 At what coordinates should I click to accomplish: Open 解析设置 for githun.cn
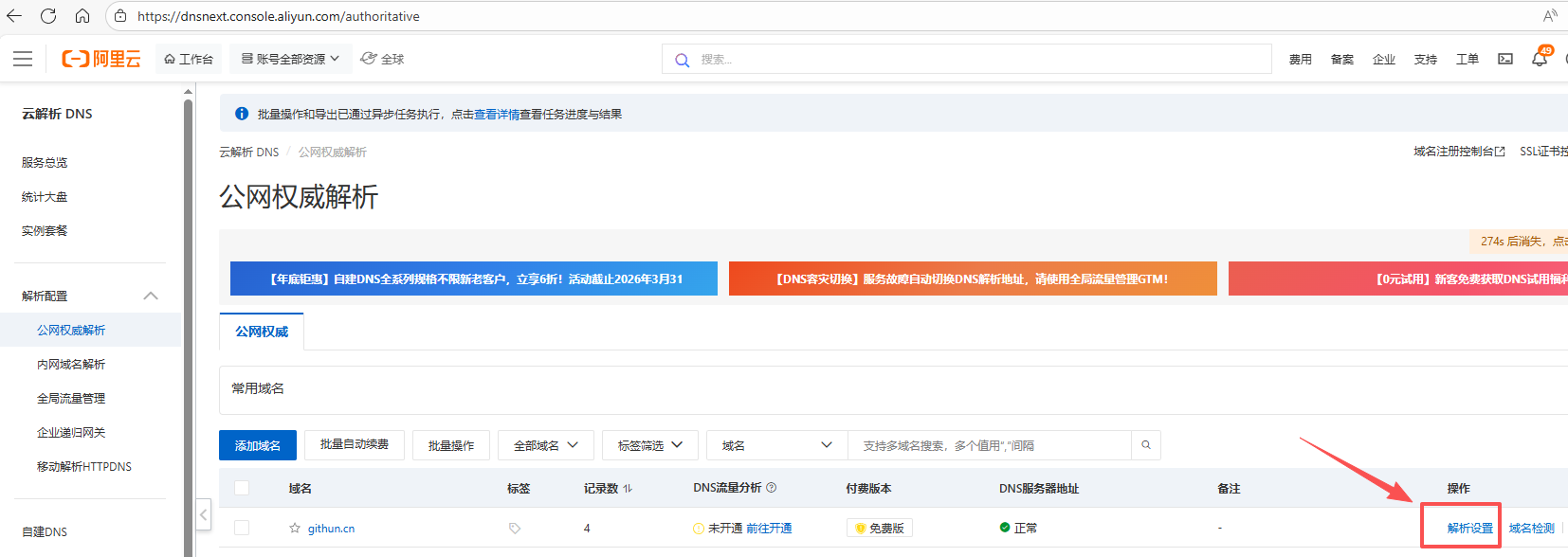click(x=1469, y=529)
